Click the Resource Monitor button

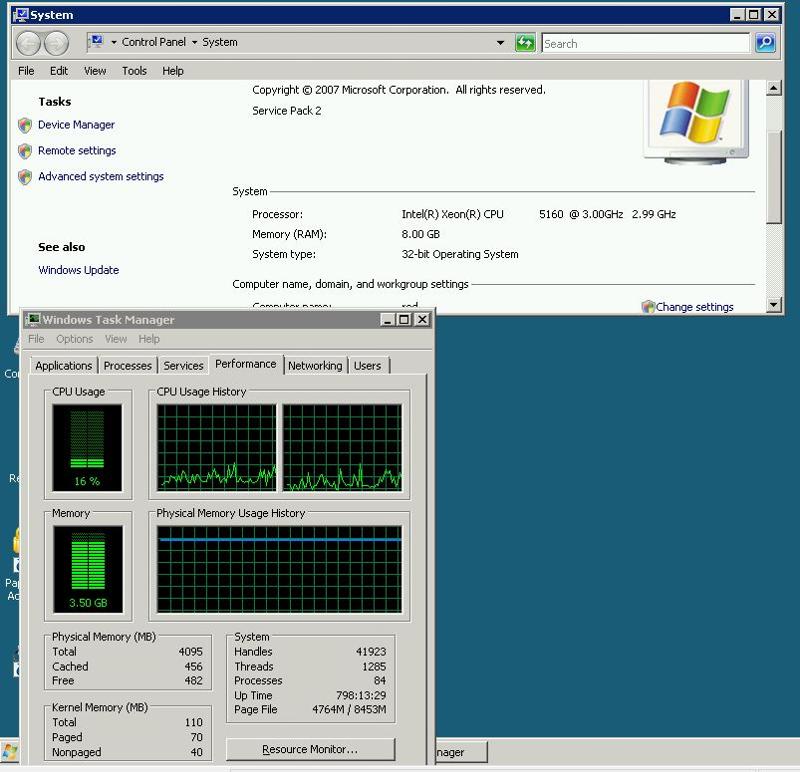[310, 749]
